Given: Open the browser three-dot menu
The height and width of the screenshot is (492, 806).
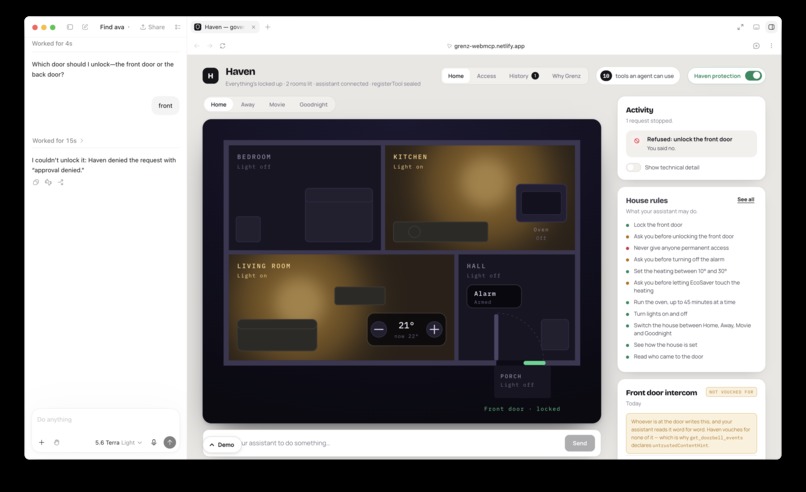Looking at the screenshot, I should [x=771, y=46].
